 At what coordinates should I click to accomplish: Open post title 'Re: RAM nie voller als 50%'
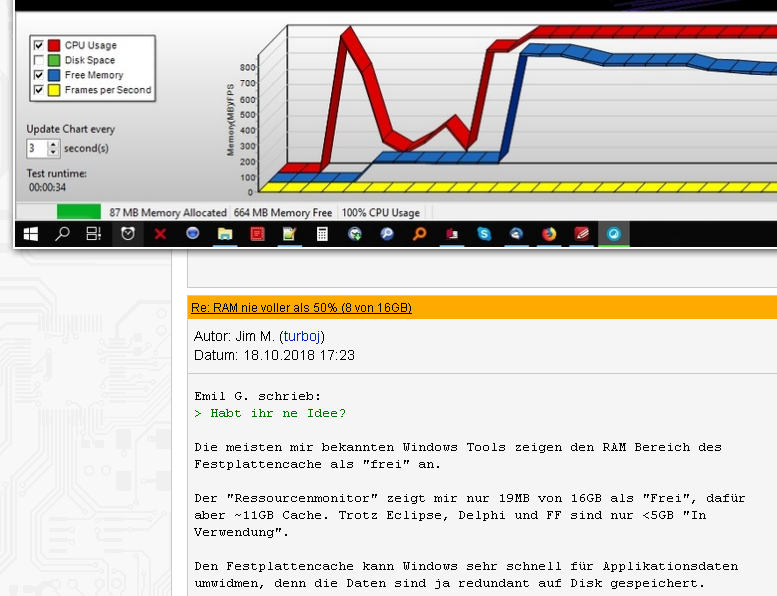tap(301, 308)
